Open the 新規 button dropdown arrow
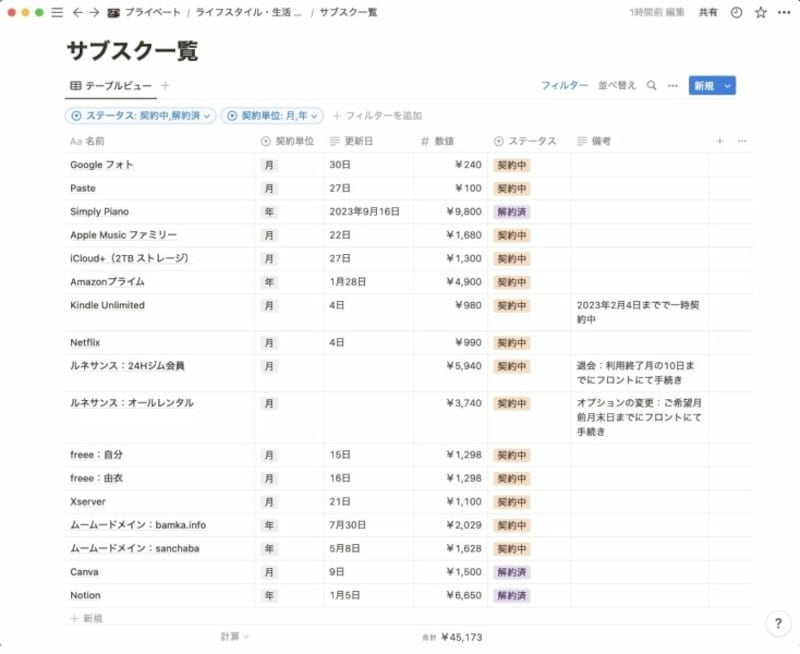 727,86
